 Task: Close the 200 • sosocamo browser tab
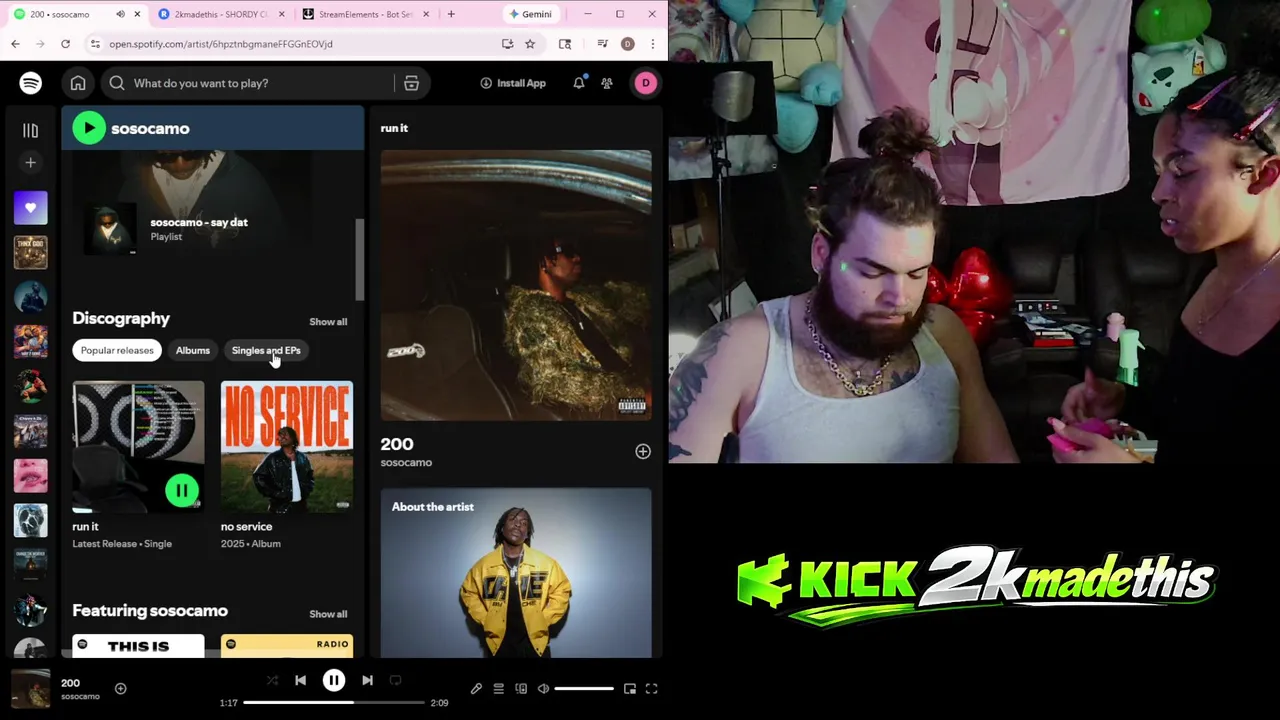[x=137, y=14]
